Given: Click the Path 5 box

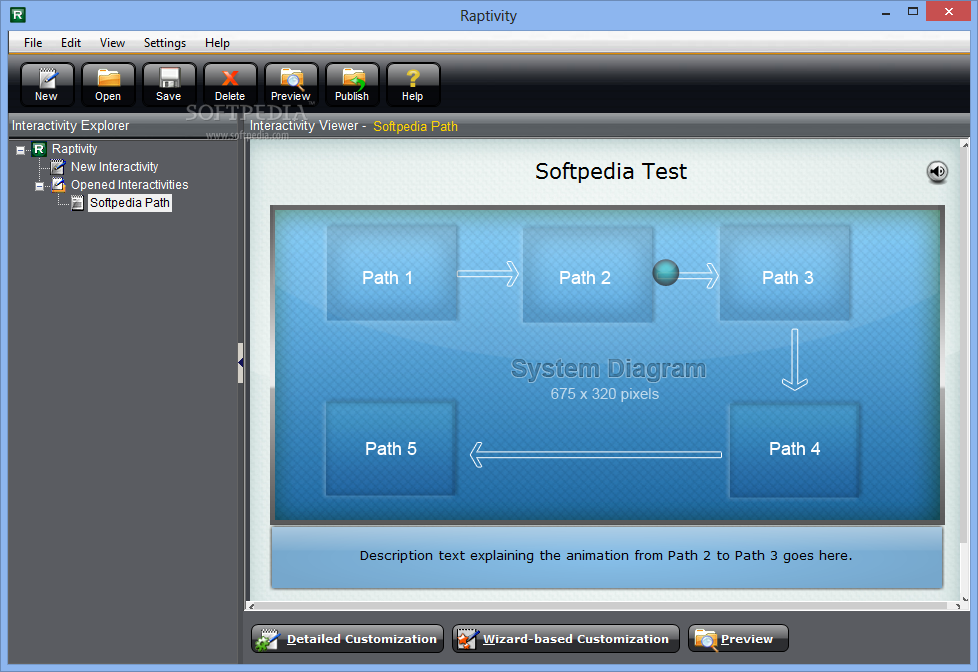Looking at the screenshot, I should (x=390, y=448).
